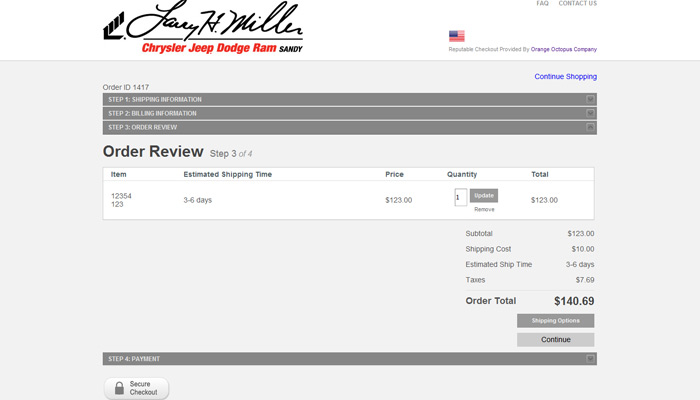
Task: Click the Order ID 1417 text
Action: 126,87
